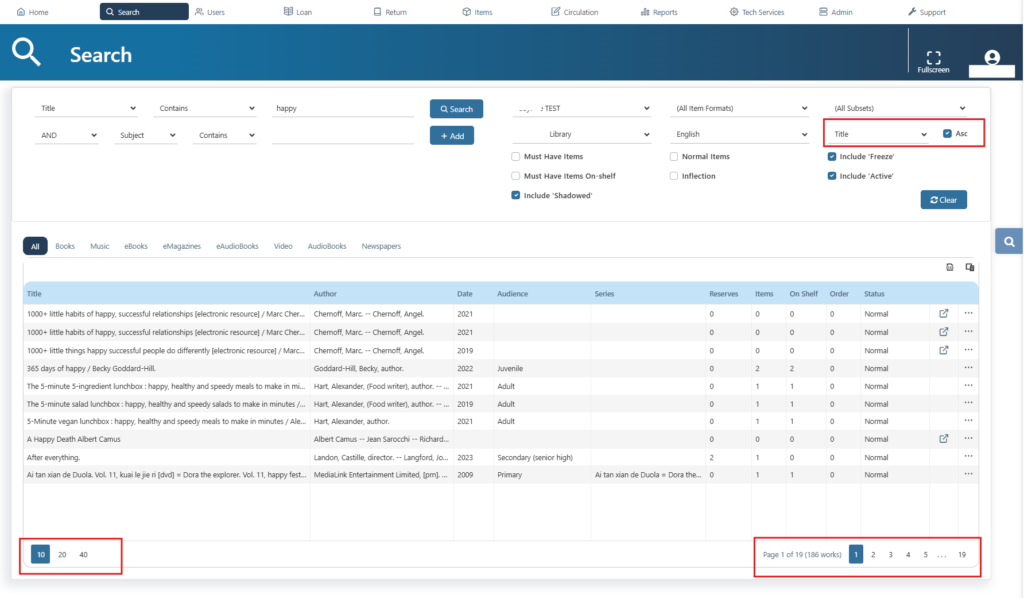Open more options for After everything row
This screenshot has width=1024, height=598.
pos(968,456)
